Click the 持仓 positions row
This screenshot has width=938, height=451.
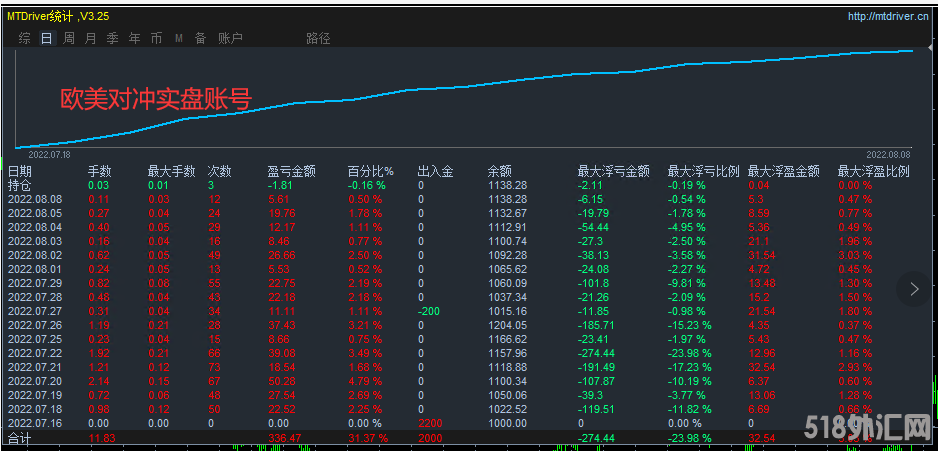click(20, 185)
